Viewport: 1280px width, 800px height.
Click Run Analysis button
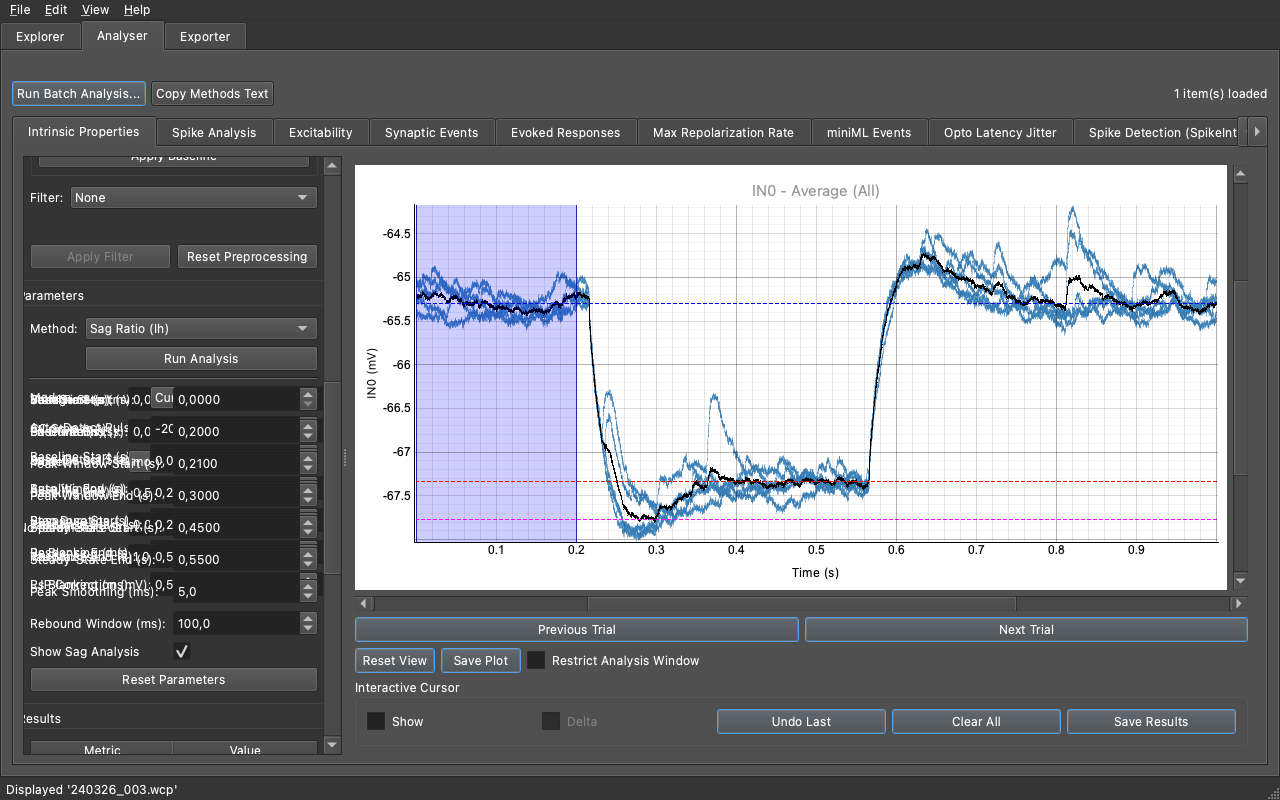coord(201,359)
